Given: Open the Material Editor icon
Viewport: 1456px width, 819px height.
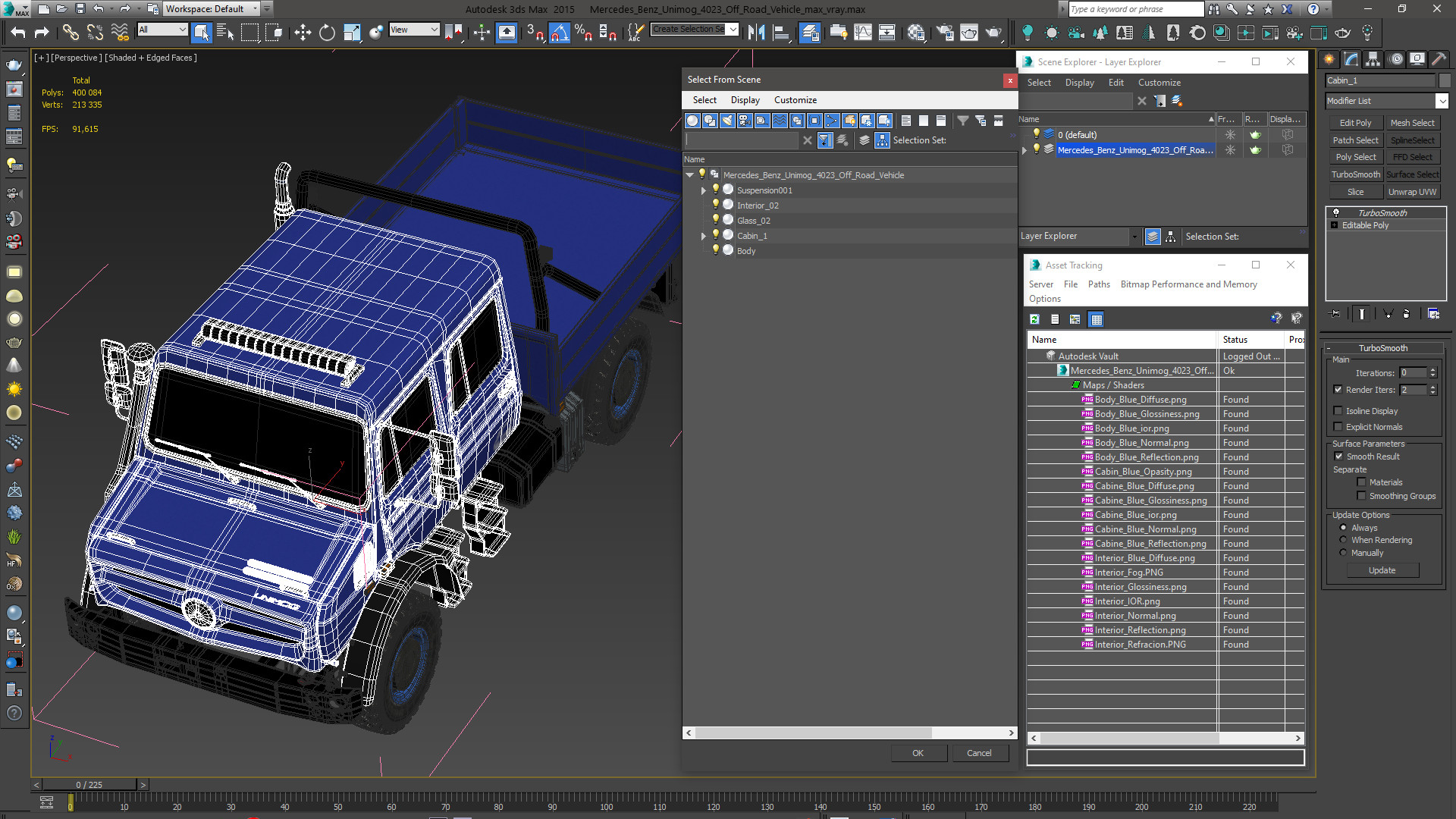Looking at the screenshot, I should [x=916, y=32].
